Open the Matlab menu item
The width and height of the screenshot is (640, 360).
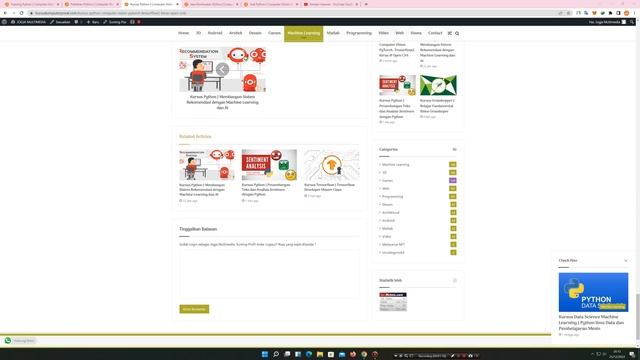(333, 33)
